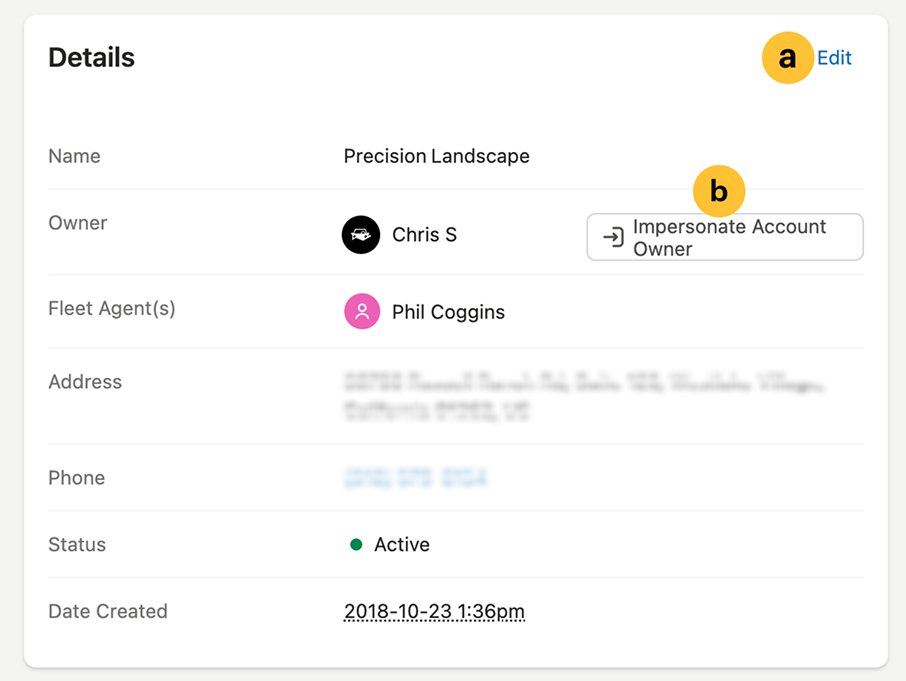Click the Precision Landscape name value
Screen dimensions: 906x681
coord(436,156)
